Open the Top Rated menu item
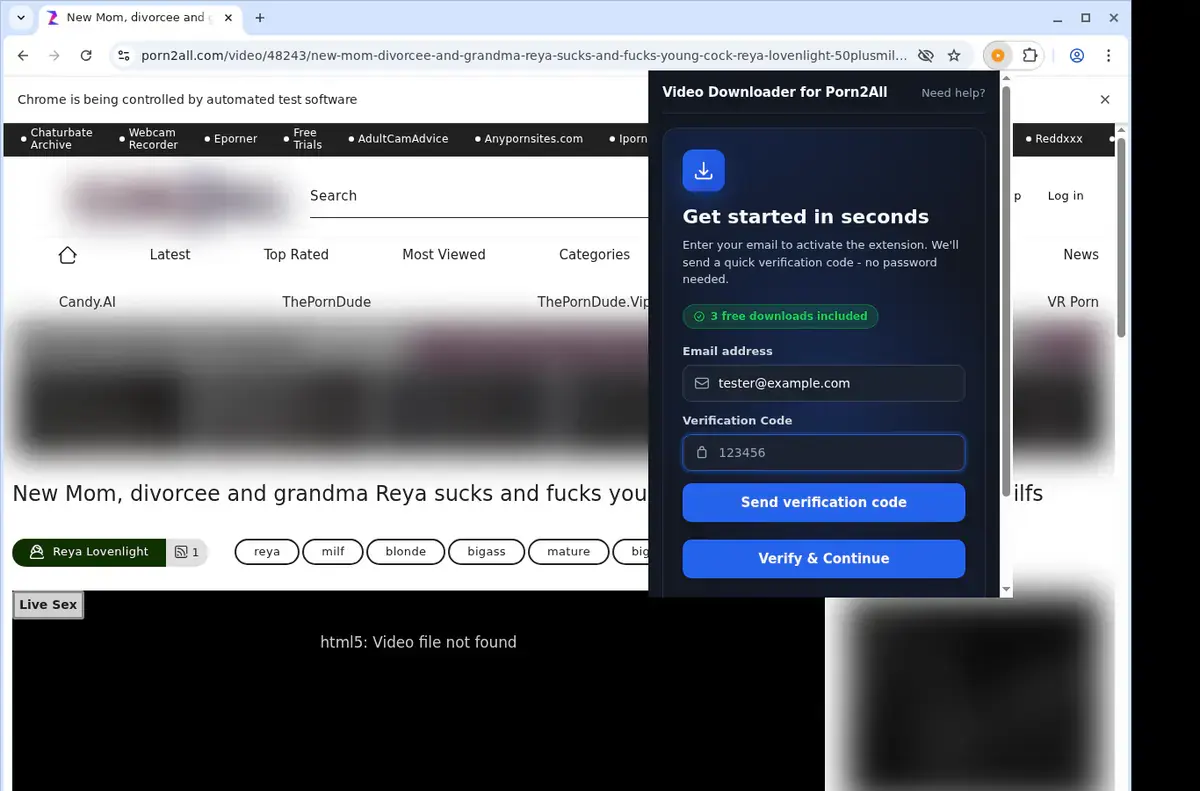 296,255
